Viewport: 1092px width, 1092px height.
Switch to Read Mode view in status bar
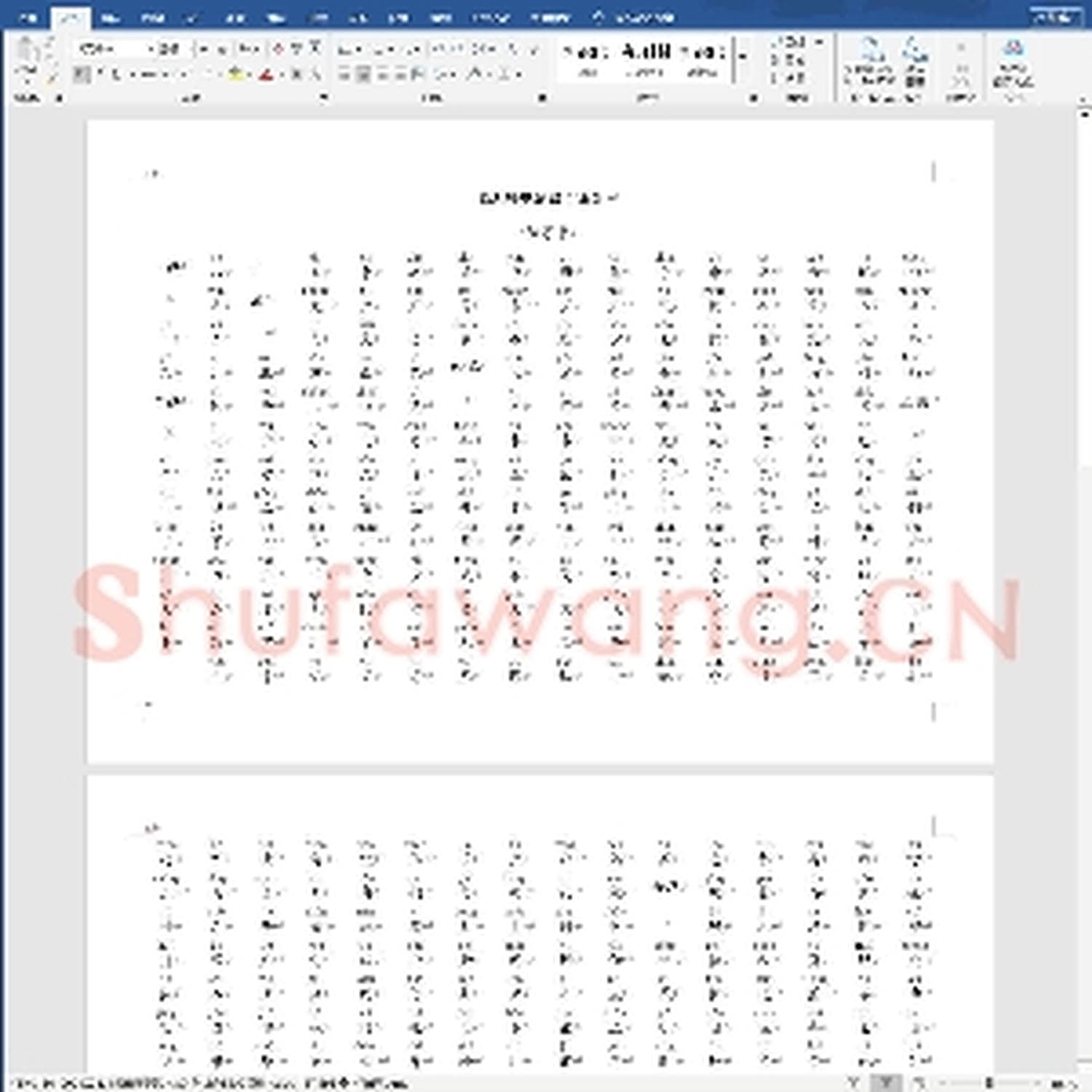(x=855, y=1083)
